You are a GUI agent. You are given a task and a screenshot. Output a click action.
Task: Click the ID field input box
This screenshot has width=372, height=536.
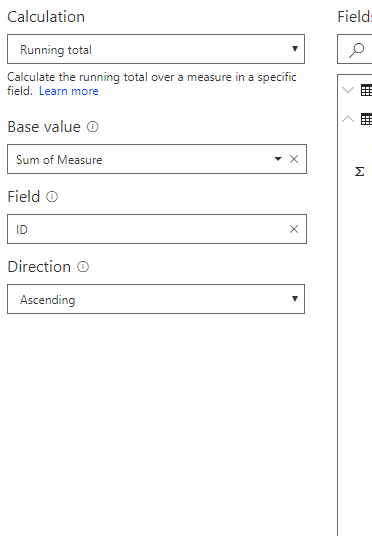point(157,229)
